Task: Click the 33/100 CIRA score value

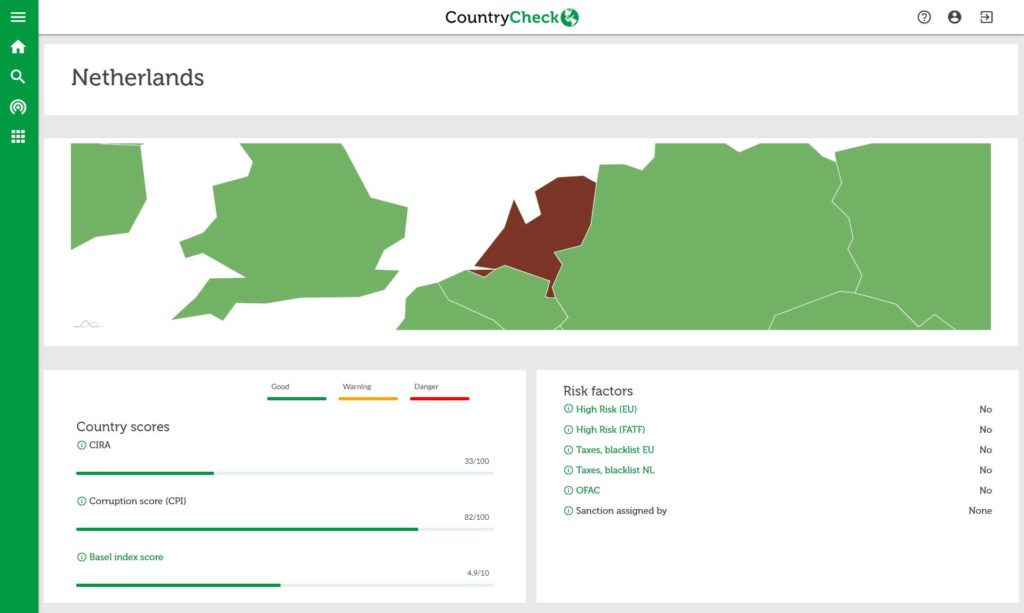Action: click(x=477, y=461)
